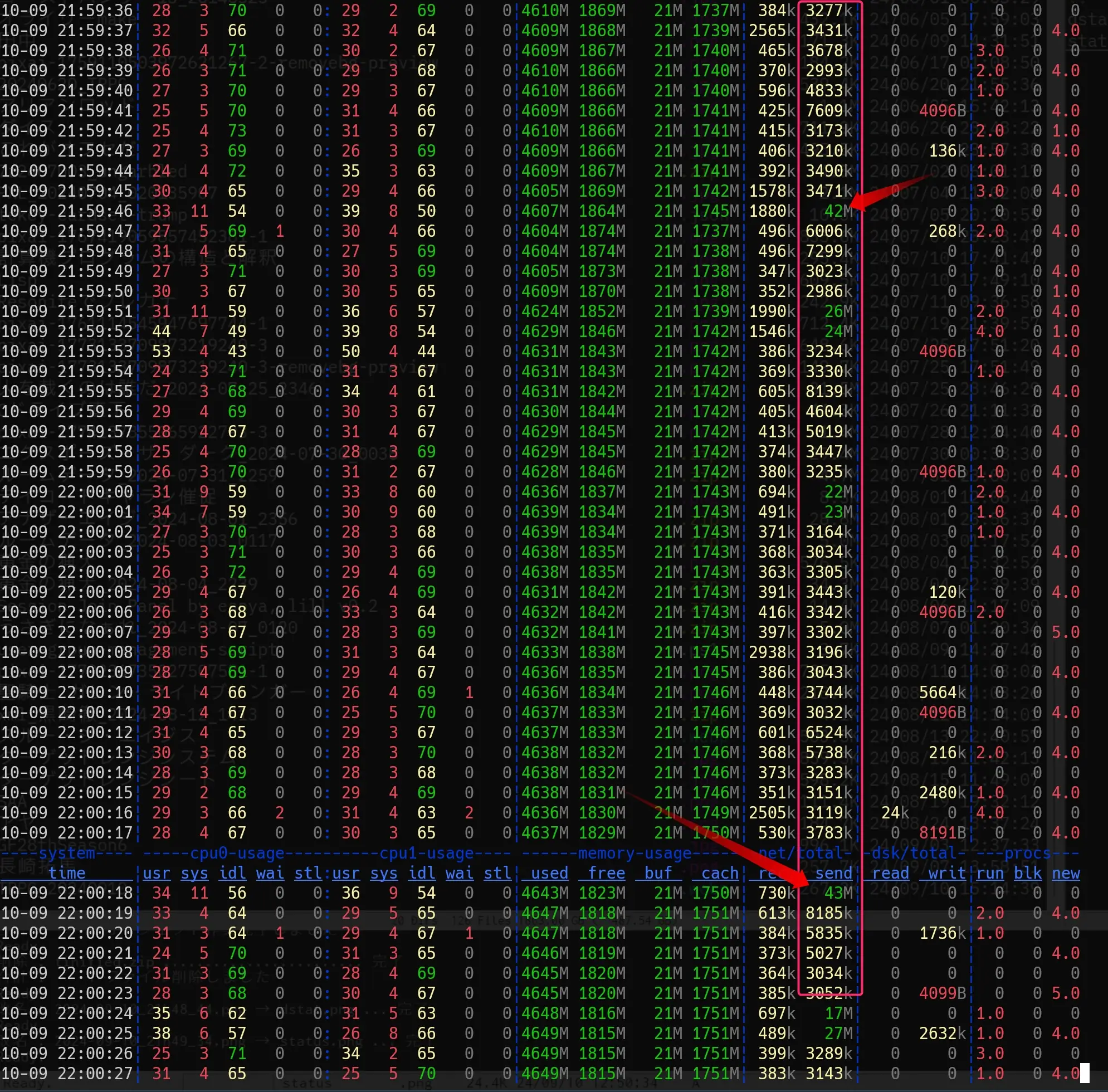Click the 8191B write value
The width and height of the screenshot is (1108, 1092).
click(942, 833)
